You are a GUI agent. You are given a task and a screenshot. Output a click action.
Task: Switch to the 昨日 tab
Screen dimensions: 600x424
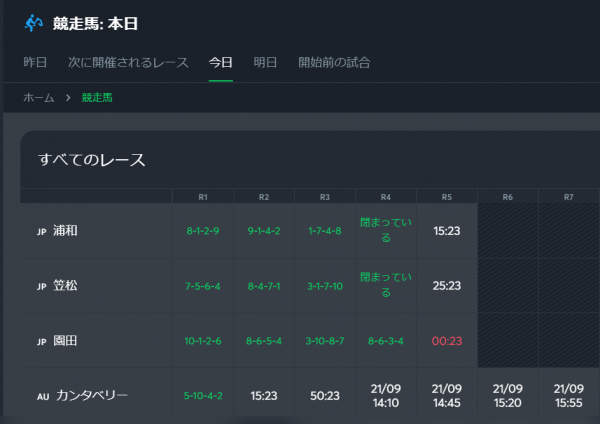[35, 62]
